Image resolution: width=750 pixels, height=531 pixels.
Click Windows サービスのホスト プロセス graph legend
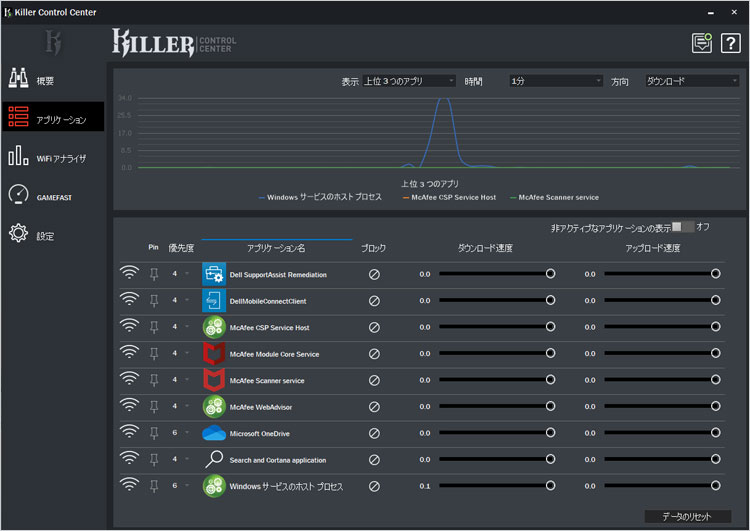(x=320, y=197)
